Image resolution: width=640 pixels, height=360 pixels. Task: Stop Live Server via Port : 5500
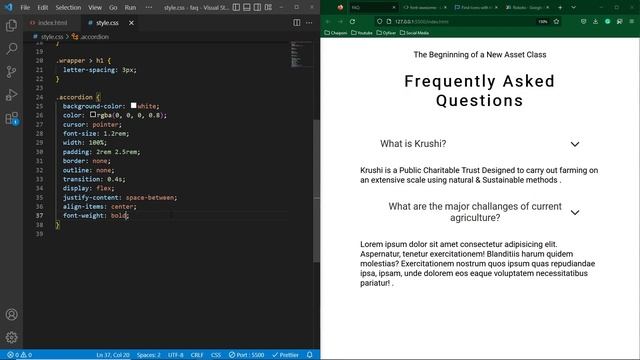(247, 355)
